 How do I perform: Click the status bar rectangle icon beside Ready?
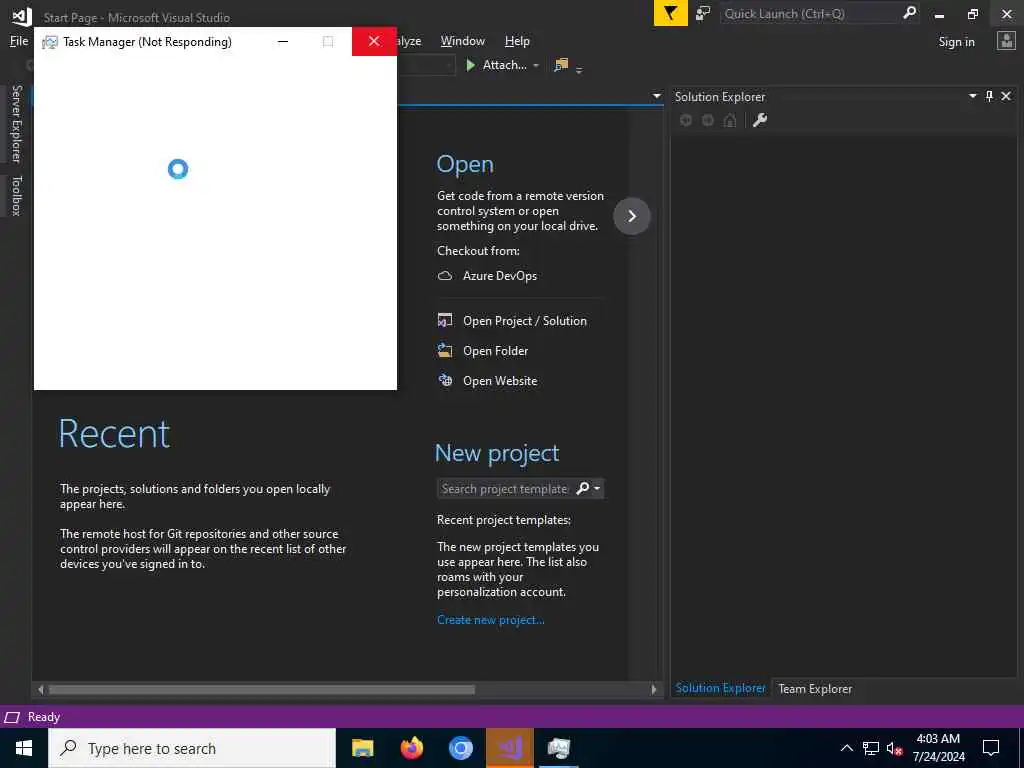(x=12, y=718)
